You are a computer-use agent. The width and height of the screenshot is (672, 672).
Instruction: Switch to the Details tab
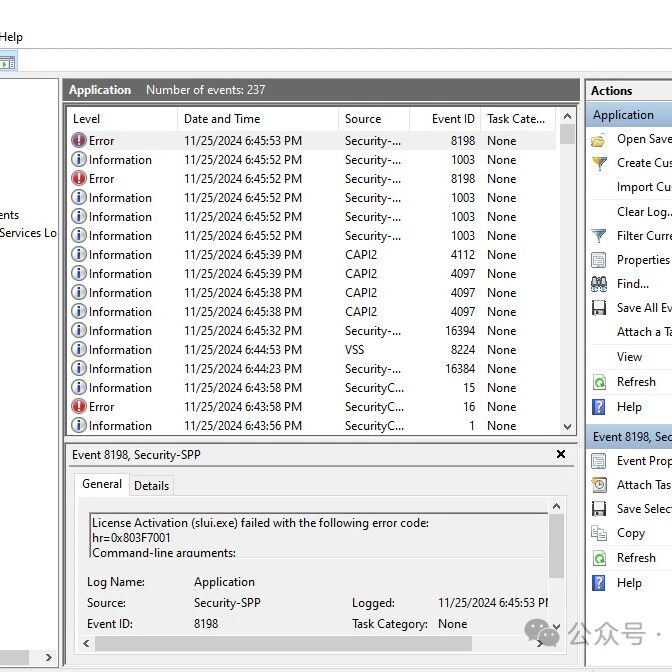pos(151,486)
